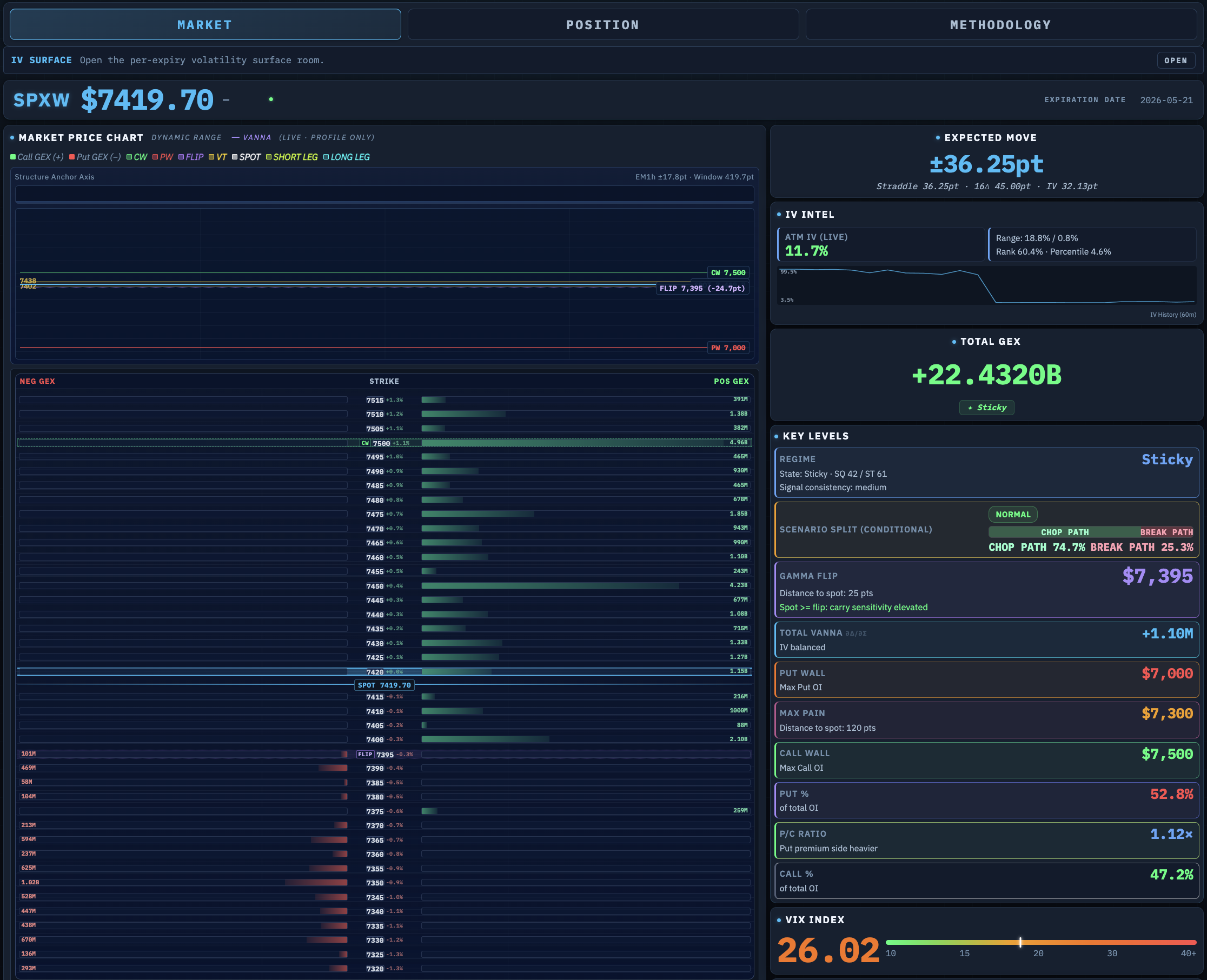Select the 7350 strike row
The image size is (1207, 980).
[x=384, y=883]
